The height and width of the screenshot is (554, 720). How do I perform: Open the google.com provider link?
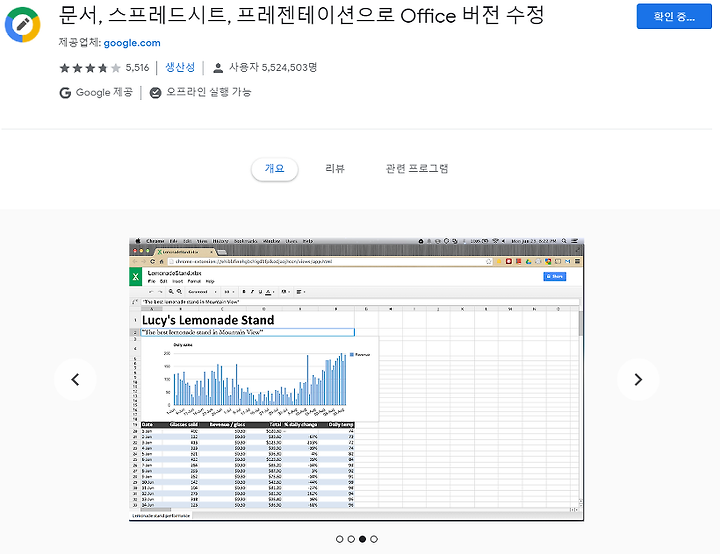tap(132, 43)
